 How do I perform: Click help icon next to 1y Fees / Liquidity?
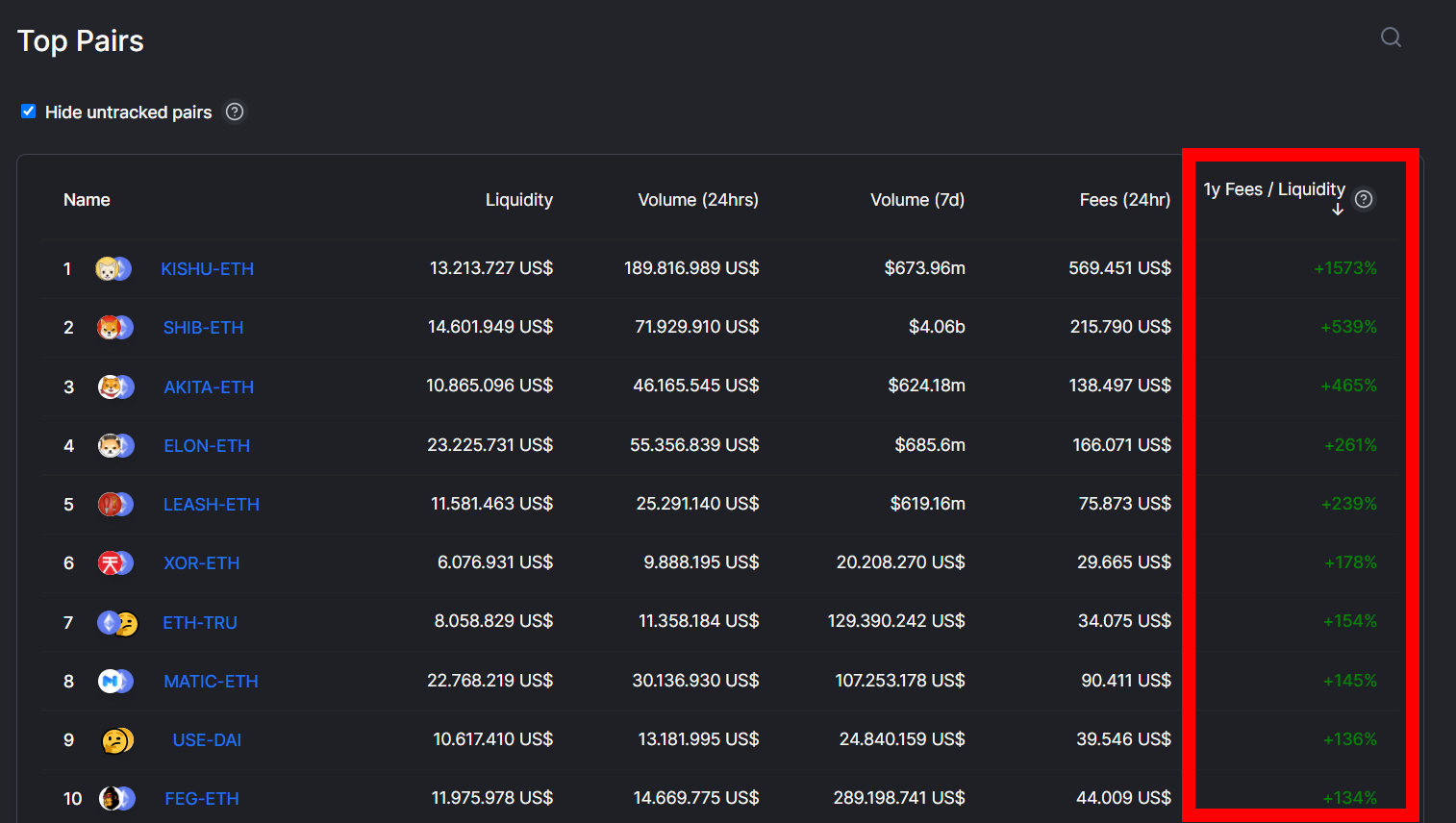click(x=1364, y=199)
